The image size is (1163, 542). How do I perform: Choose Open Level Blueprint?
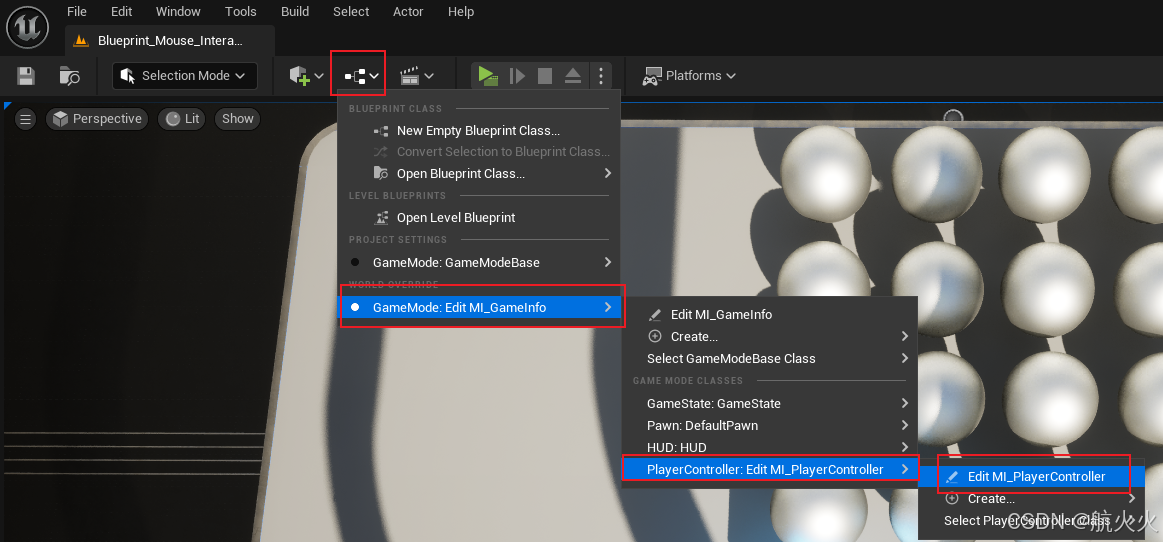478,218
